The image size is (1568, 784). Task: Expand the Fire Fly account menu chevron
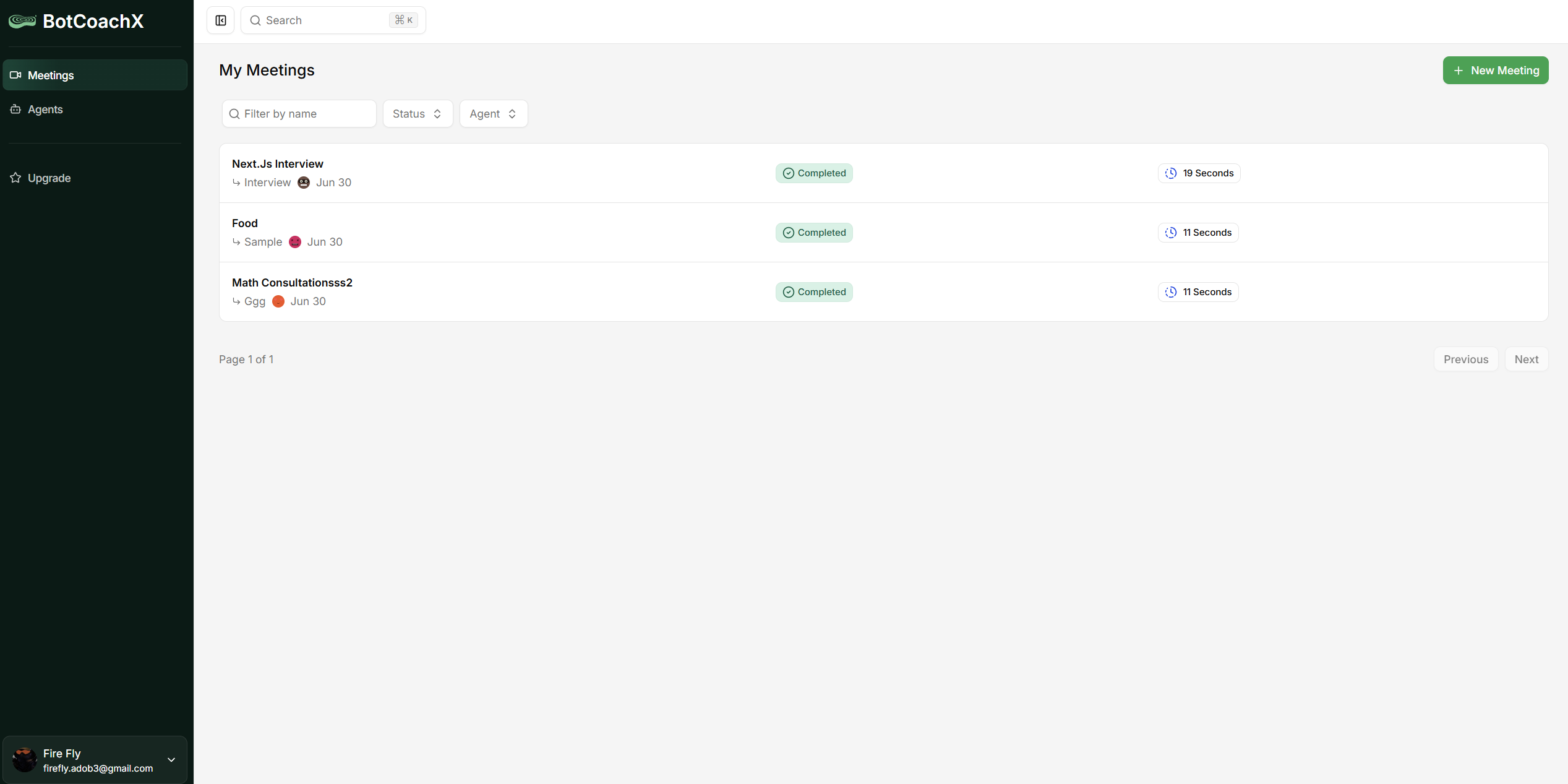click(171, 760)
